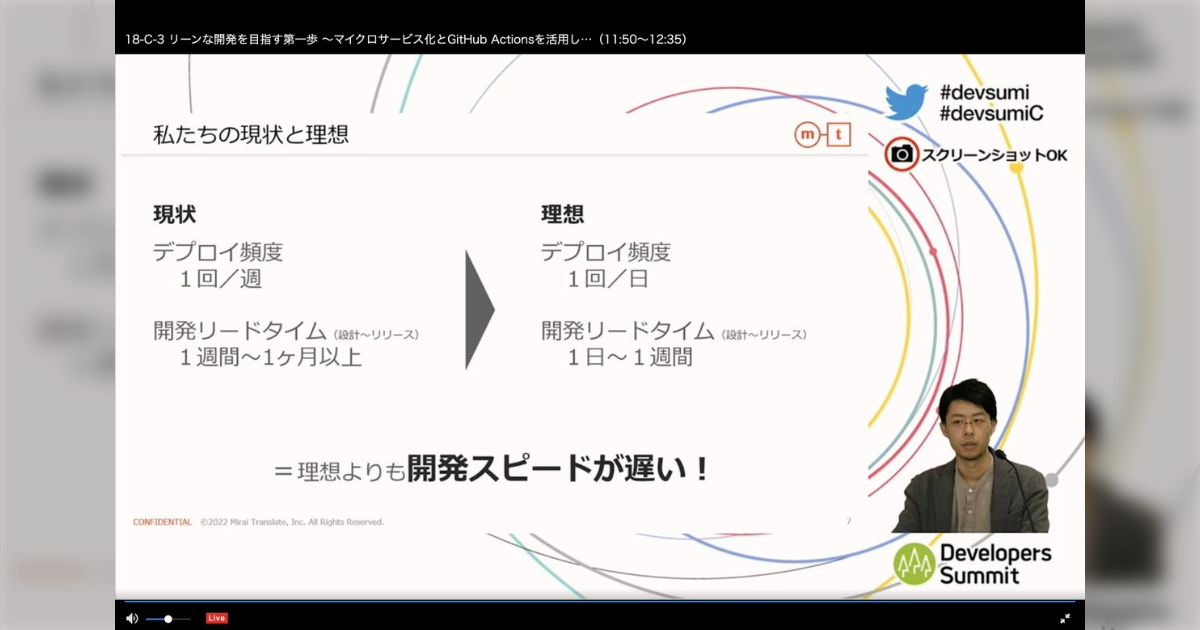
Task: Click the exit-fullscreen arrows icon
Action: 1066,617
